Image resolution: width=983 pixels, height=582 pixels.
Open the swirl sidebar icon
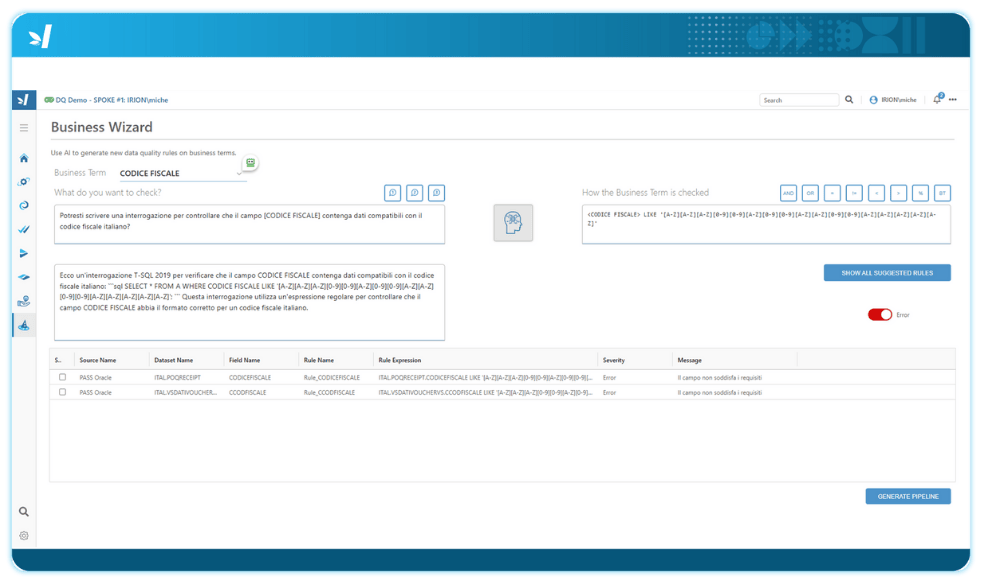coord(24,205)
